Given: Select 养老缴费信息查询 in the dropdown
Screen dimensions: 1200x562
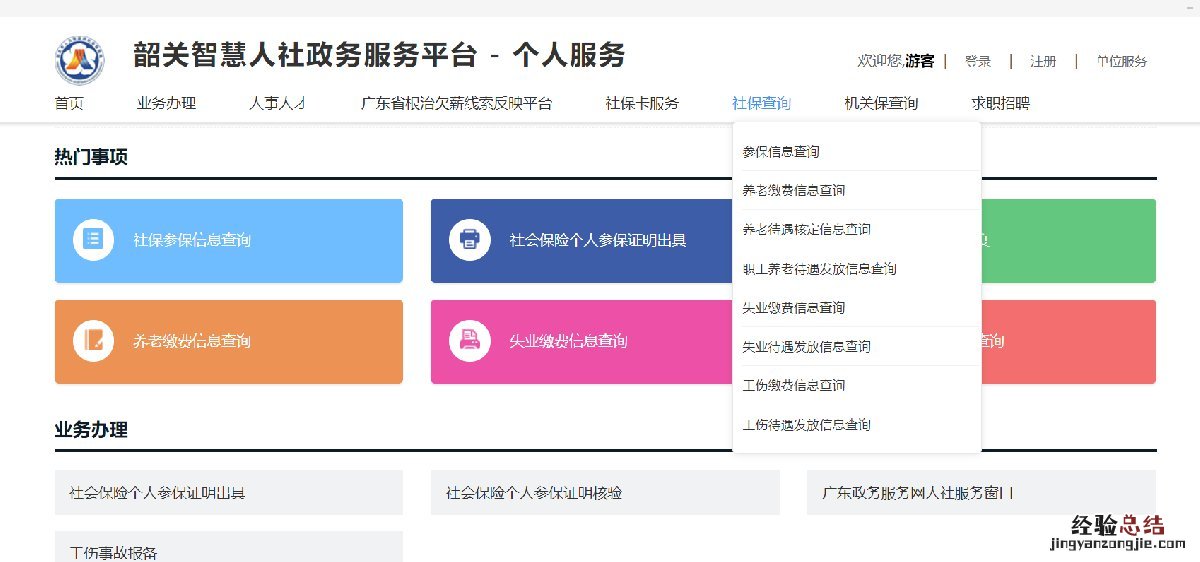Looking at the screenshot, I should (x=794, y=191).
